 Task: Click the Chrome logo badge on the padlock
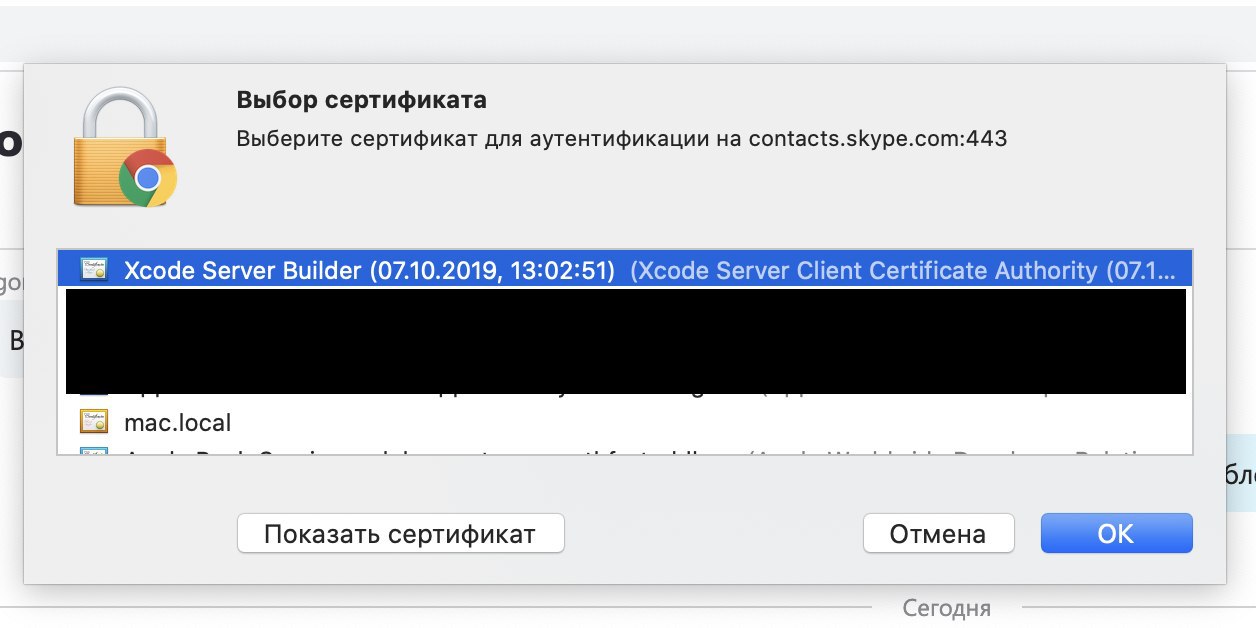click(x=147, y=178)
